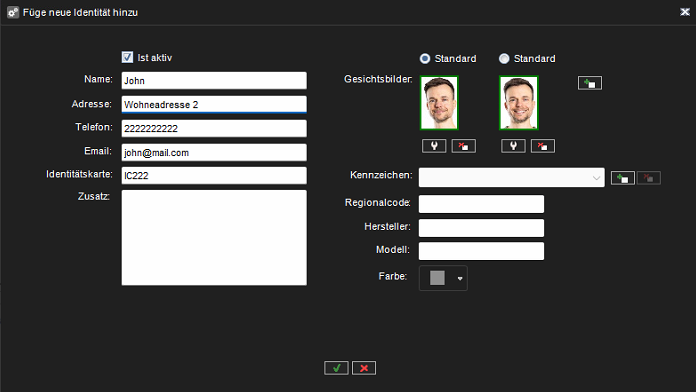Click the Modell input field
The width and height of the screenshot is (696, 392).
(x=481, y=251)
